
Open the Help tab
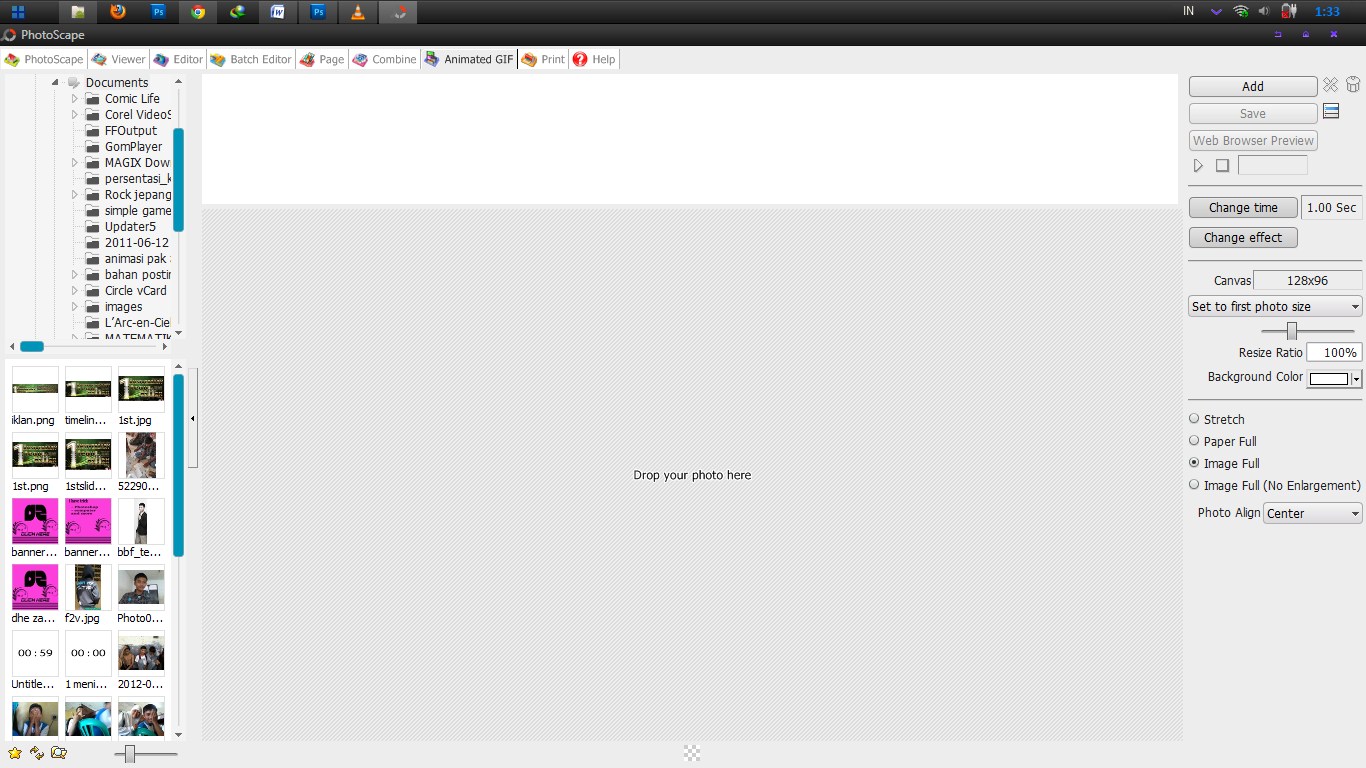[594, 59]
